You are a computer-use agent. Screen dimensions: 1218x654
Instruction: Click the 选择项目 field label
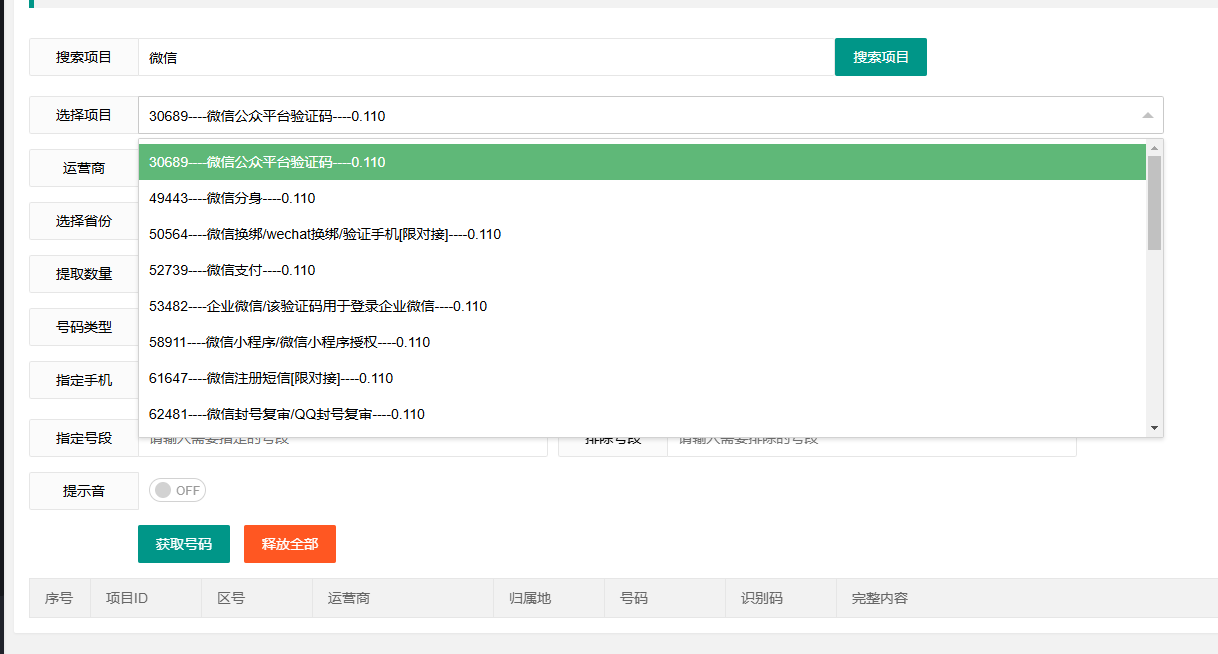point(84,115)
